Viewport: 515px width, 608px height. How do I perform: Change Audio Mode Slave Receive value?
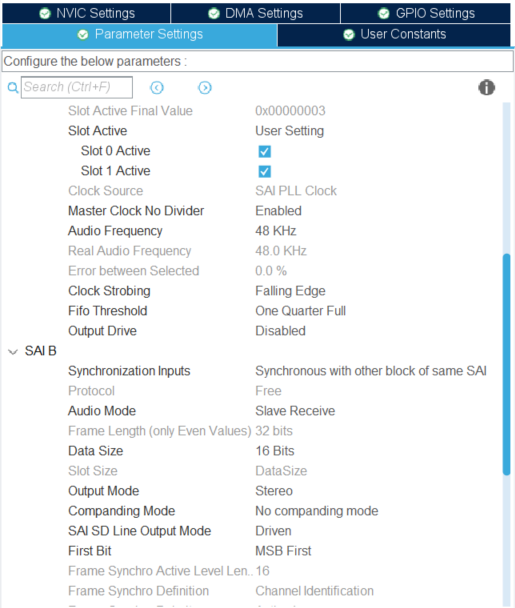tap(295, 411)
